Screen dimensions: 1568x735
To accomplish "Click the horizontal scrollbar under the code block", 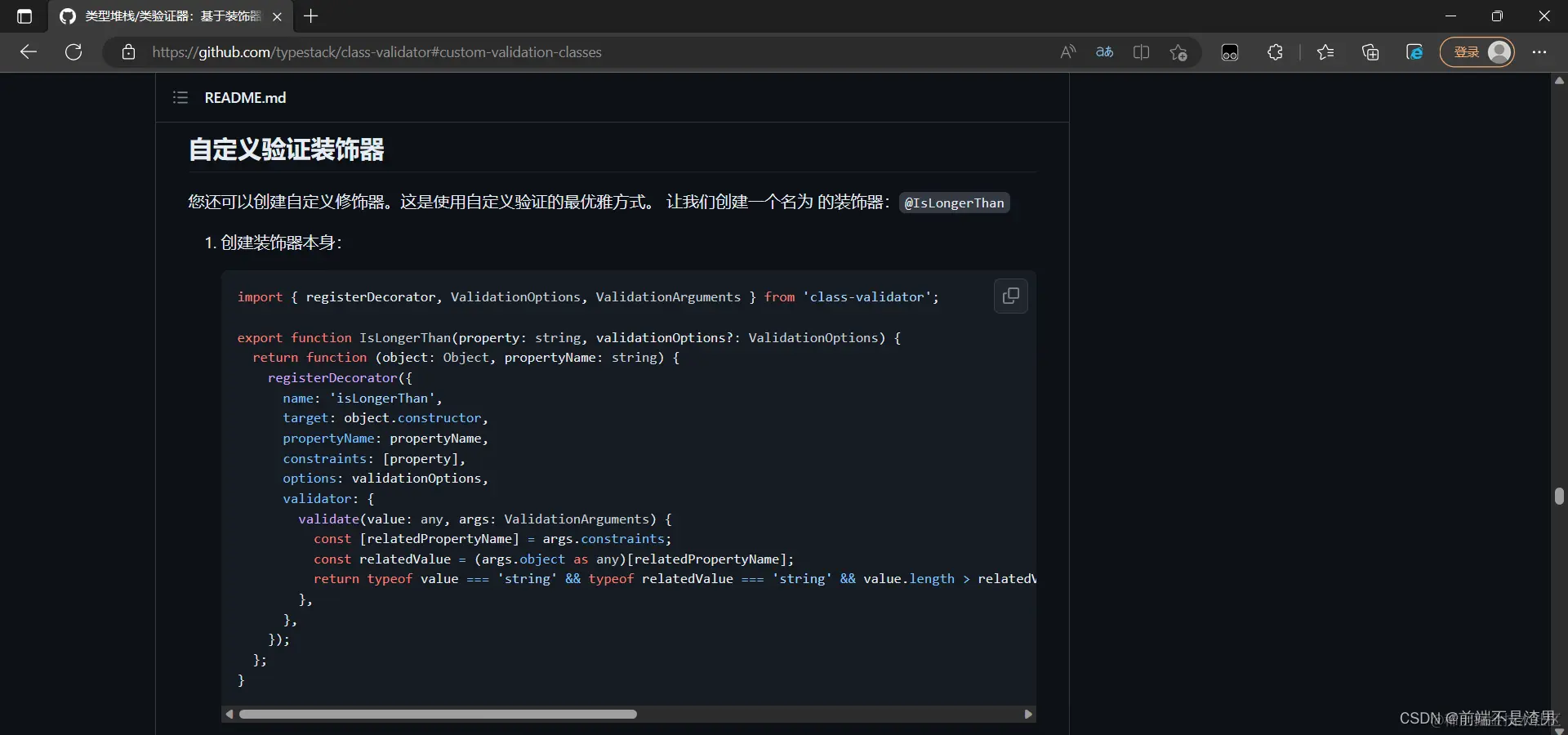I will tap(438, 715).
